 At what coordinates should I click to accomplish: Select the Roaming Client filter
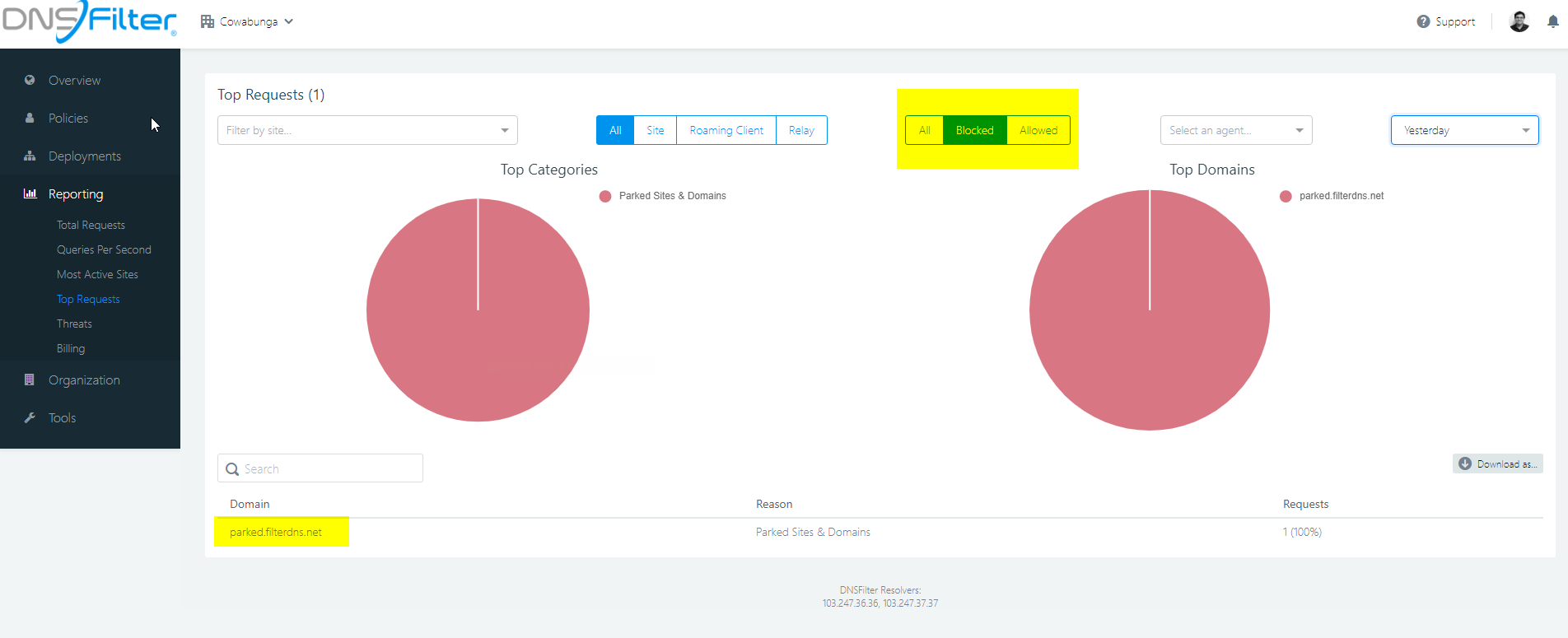pos(726,130)
